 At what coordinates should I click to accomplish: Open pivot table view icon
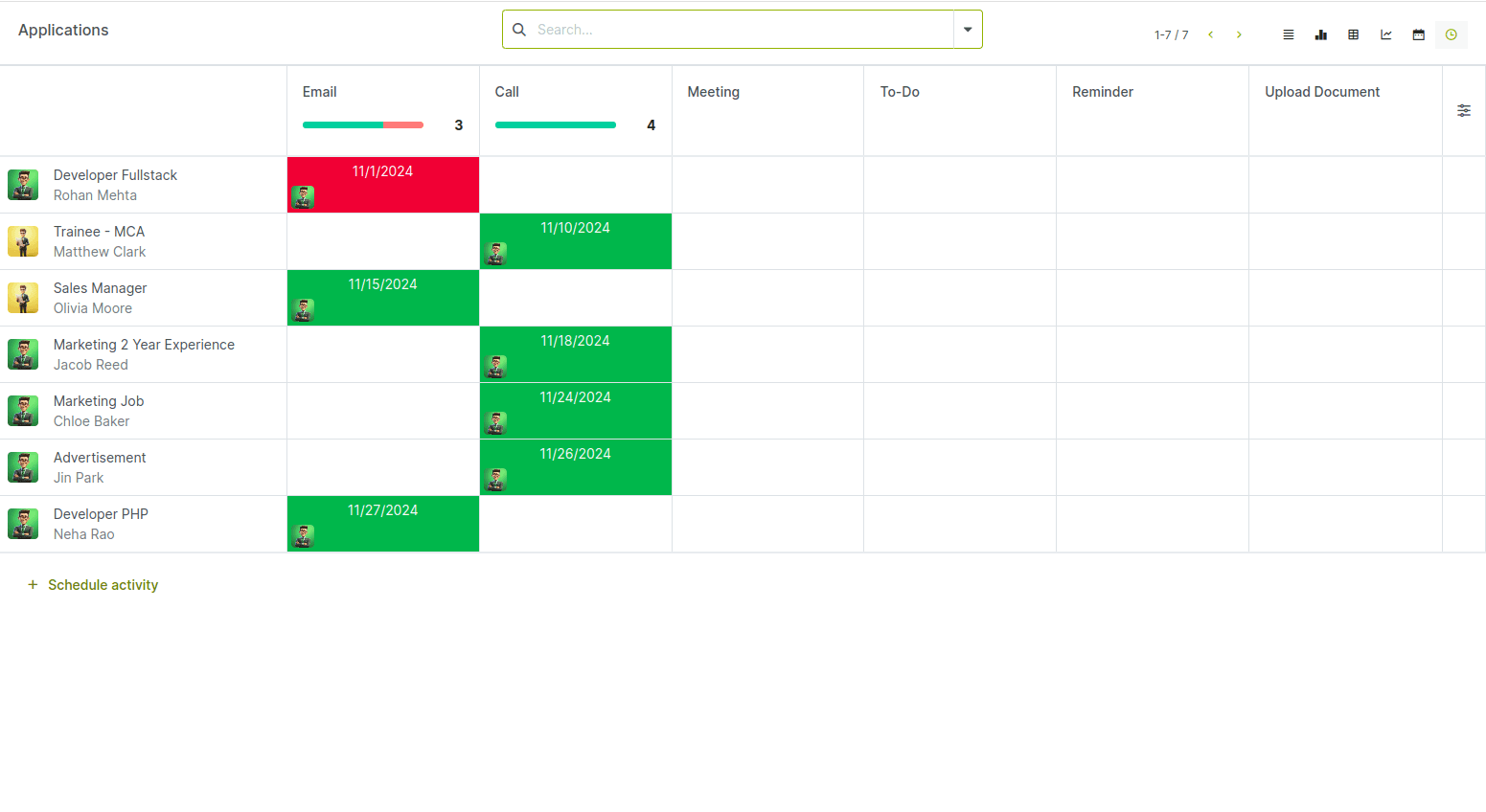1354,34
